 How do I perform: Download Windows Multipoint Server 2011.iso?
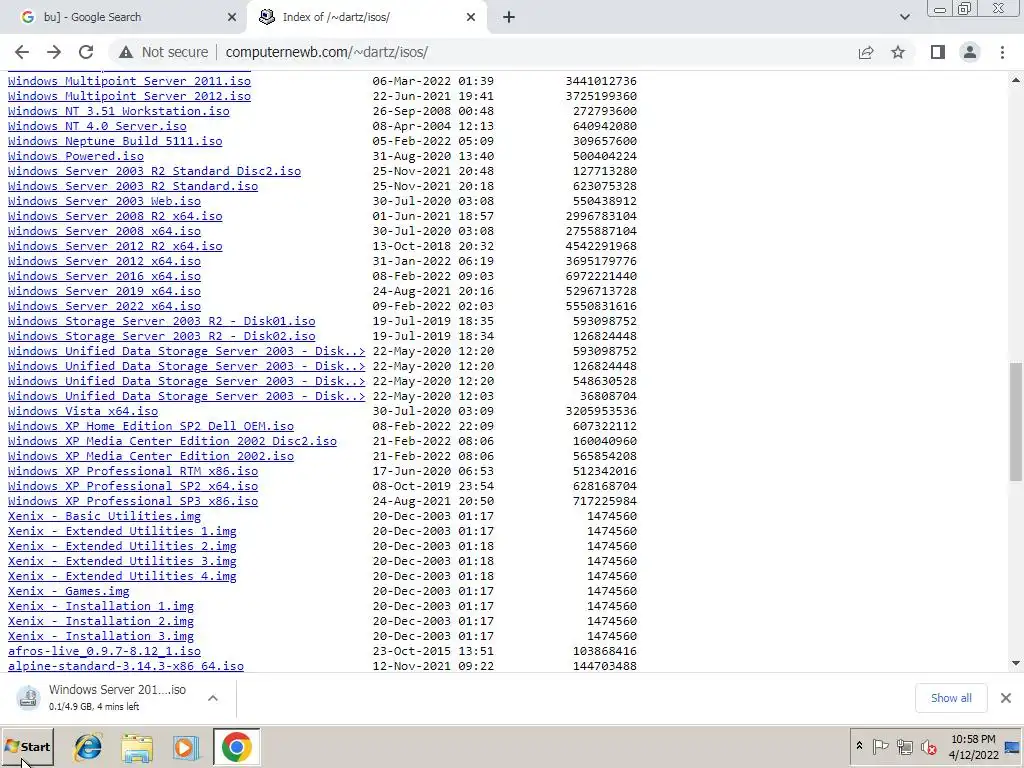(x=129, y=81)
